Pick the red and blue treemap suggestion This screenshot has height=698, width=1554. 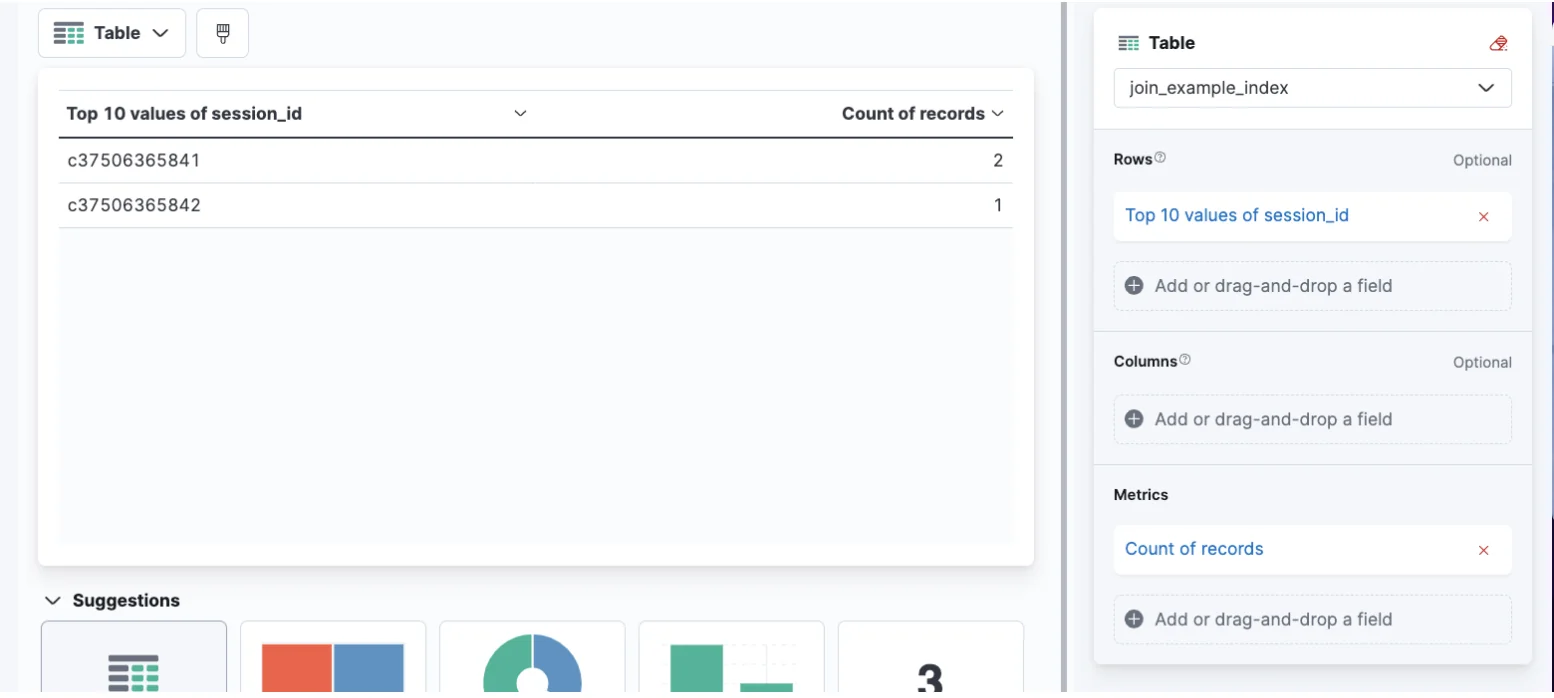click(333, 662)
